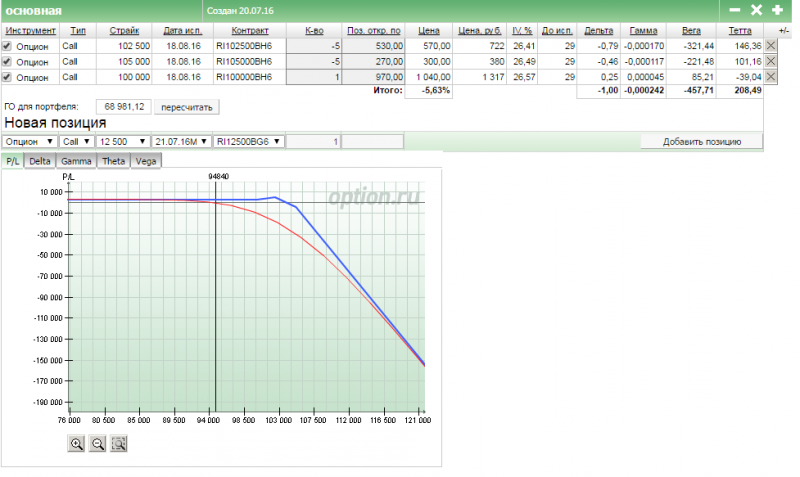
Task: Sort by Цена column header
Action: [x=429, y=31]
